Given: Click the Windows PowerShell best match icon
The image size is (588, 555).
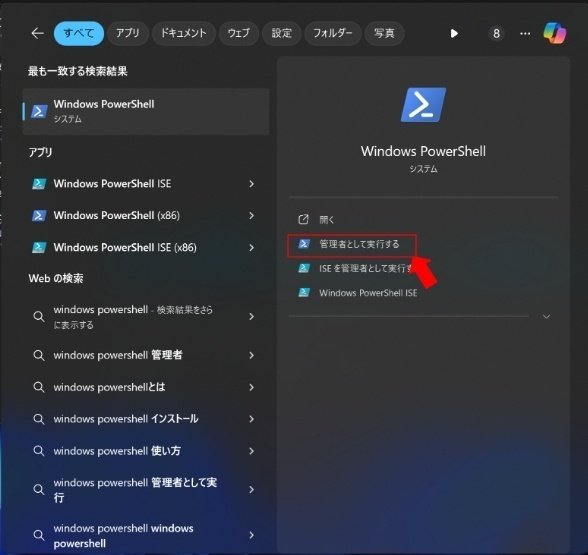Looking at the screenshot, I should [39, 111].
